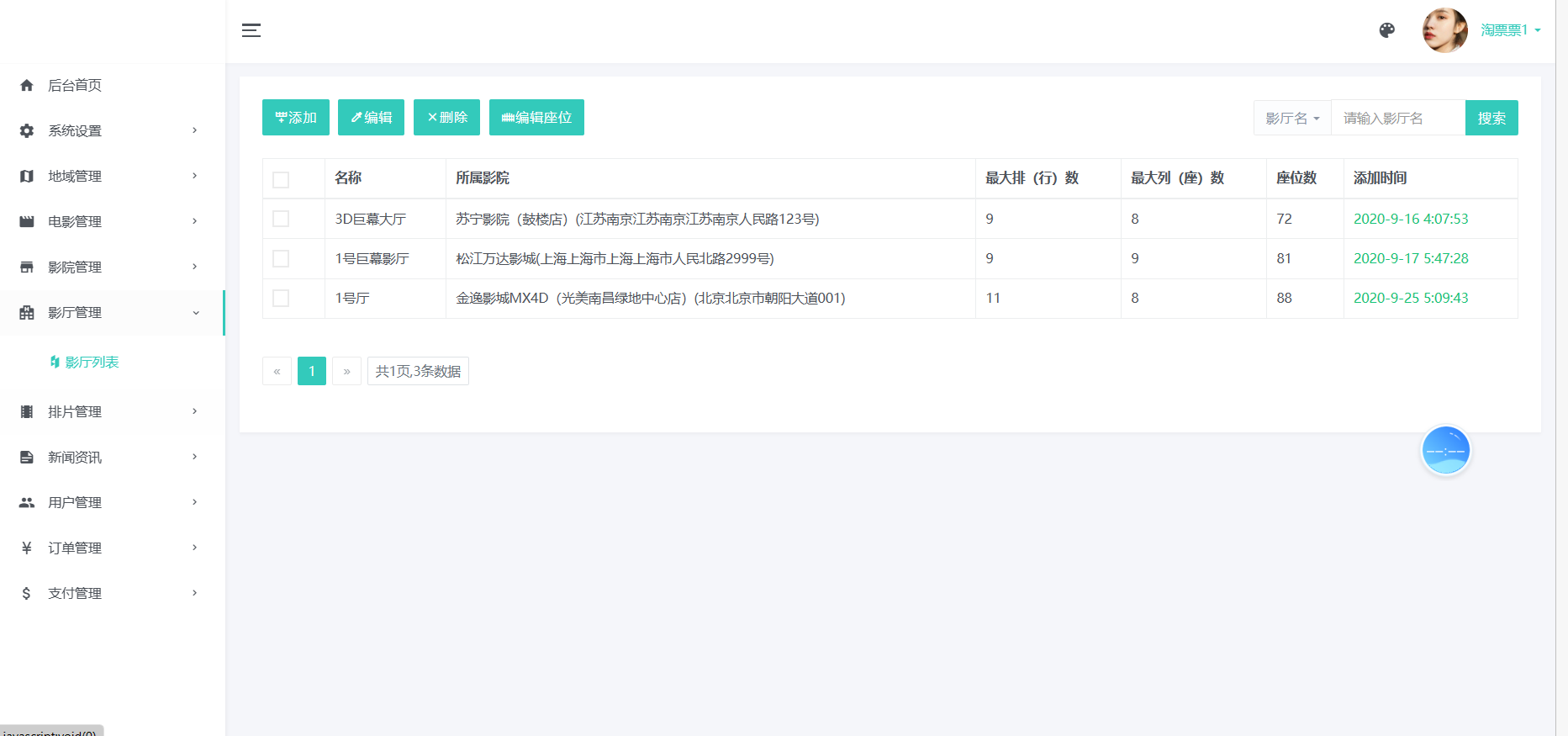The image size is (1568, 736).
Task: Select the checkbox for 1号厅 row
Action: coord(281,298)
